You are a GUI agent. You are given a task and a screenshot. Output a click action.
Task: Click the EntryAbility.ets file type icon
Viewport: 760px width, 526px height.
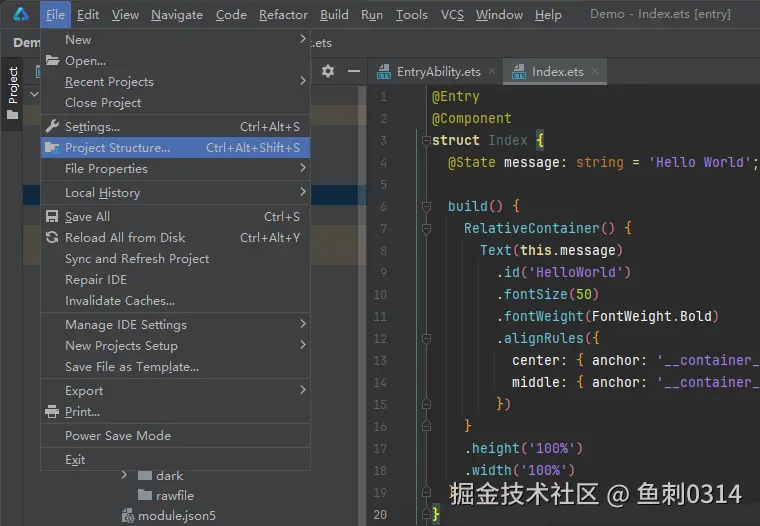pos(384,71)
